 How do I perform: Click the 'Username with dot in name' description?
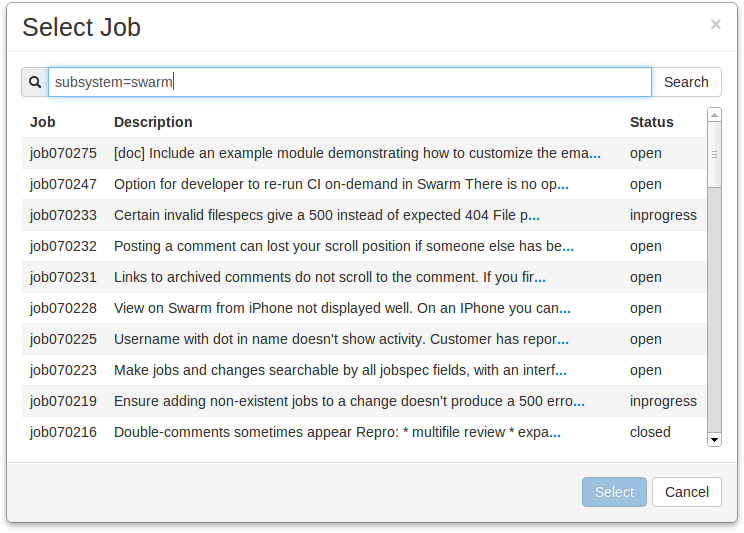coord(341,339)
